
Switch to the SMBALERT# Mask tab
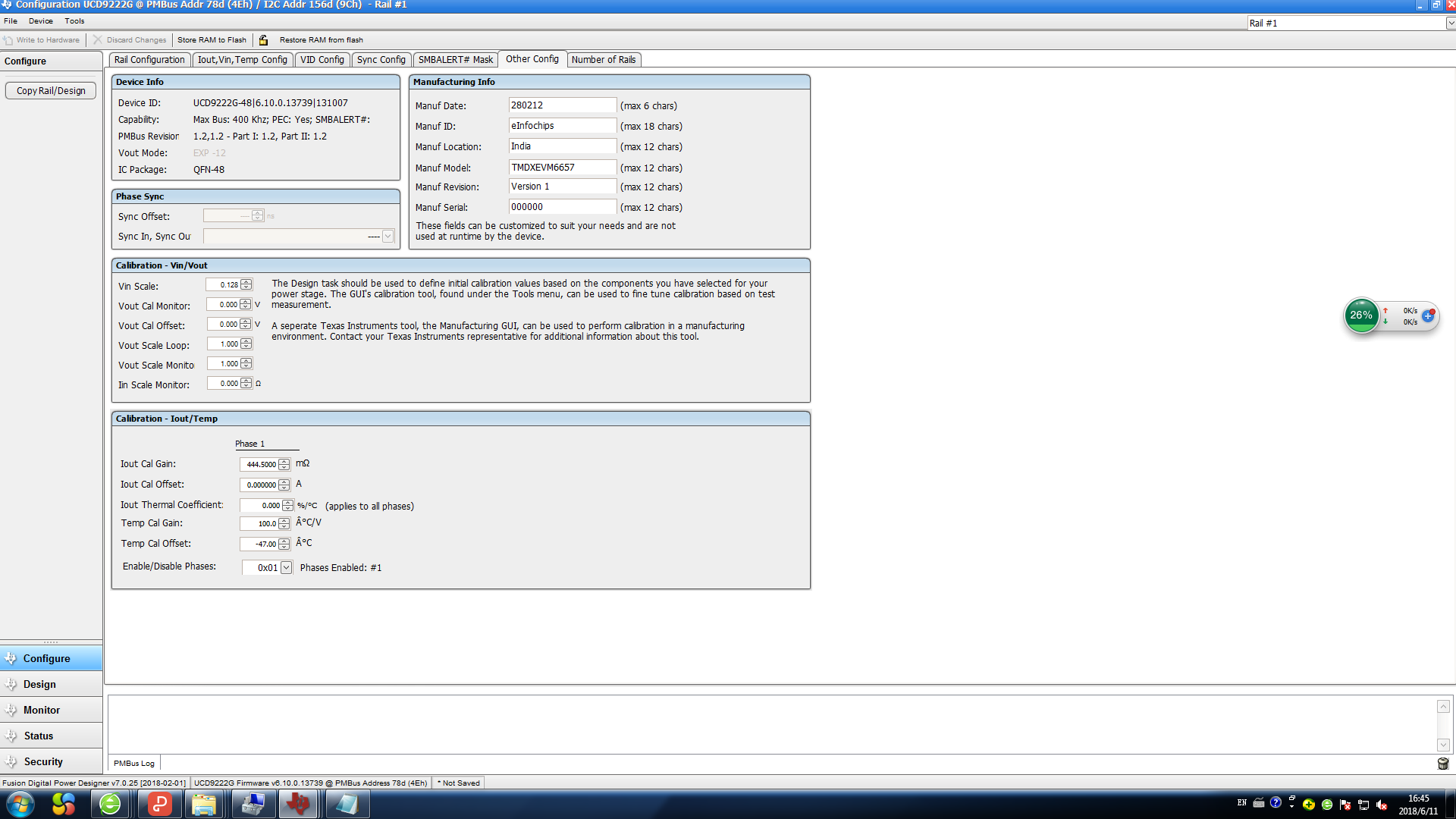point(455,60)
